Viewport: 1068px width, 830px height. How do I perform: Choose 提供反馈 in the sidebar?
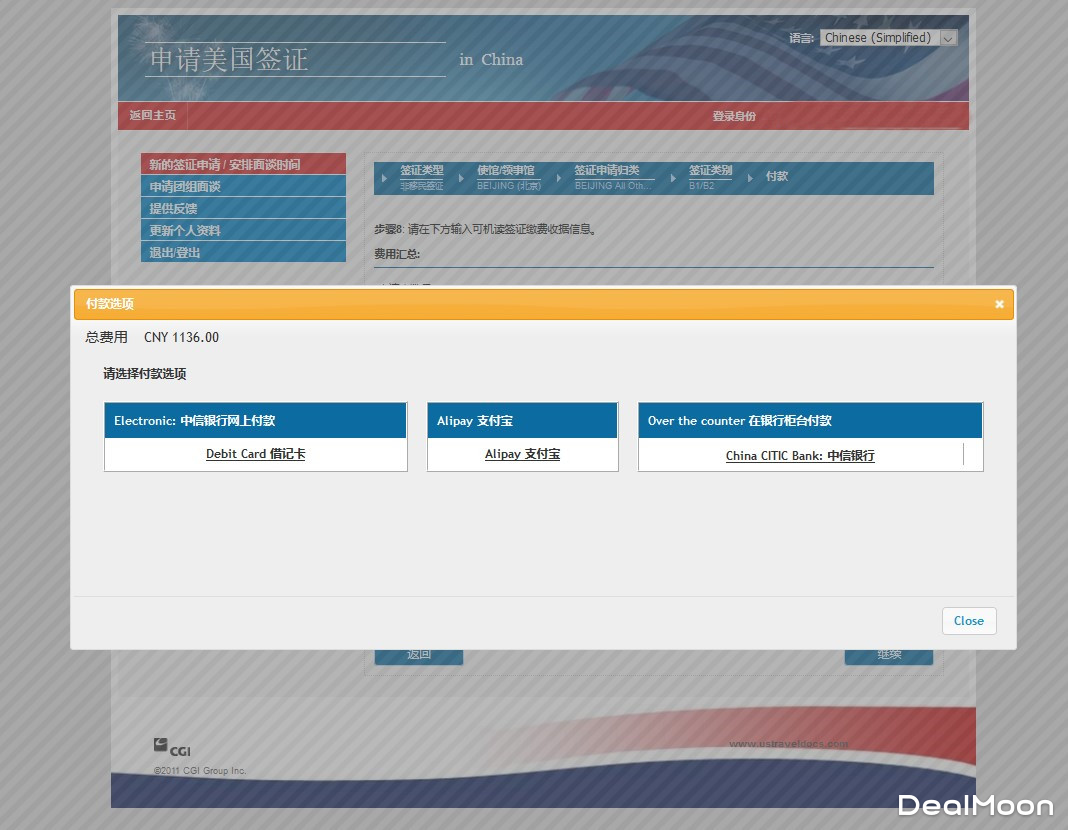(x=243, y=208)
